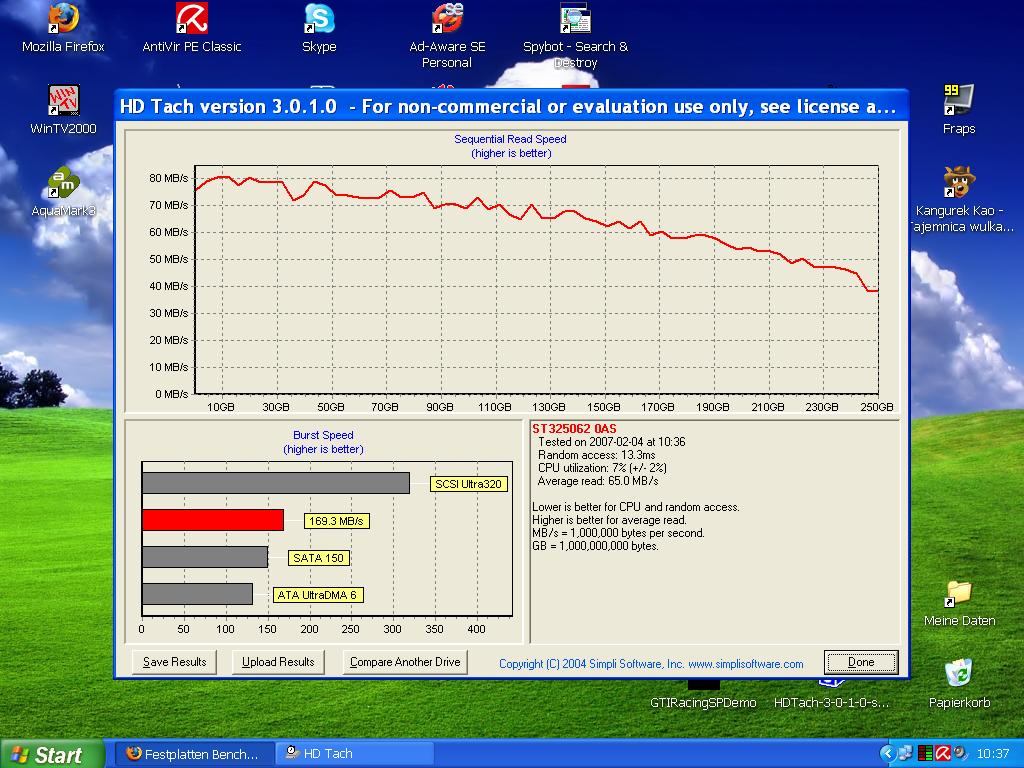Select the GTIRacingSPDemo desktop label
1024x768 pixels.
click(x=703, y=703)
